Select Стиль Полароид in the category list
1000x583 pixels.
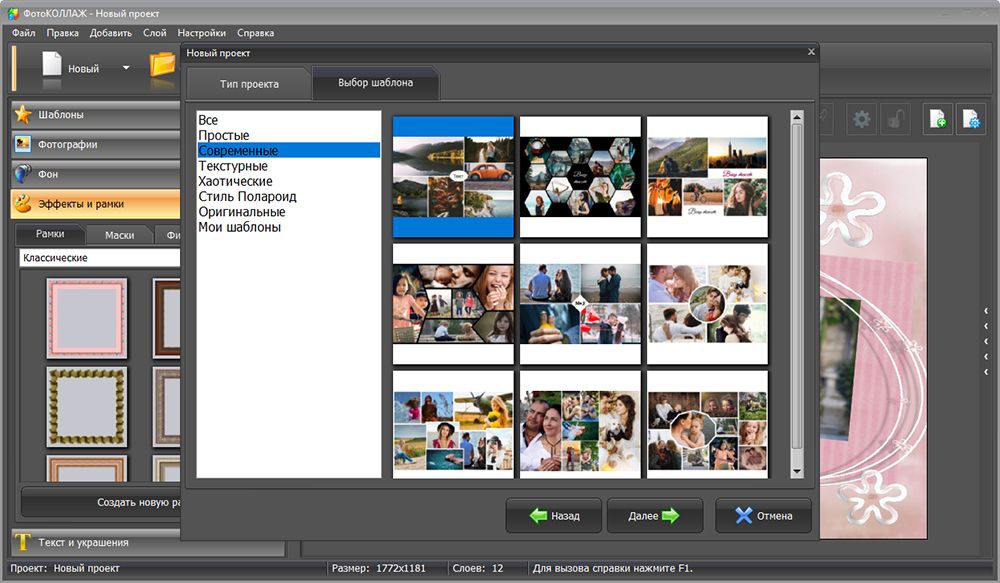pos(247,197)
